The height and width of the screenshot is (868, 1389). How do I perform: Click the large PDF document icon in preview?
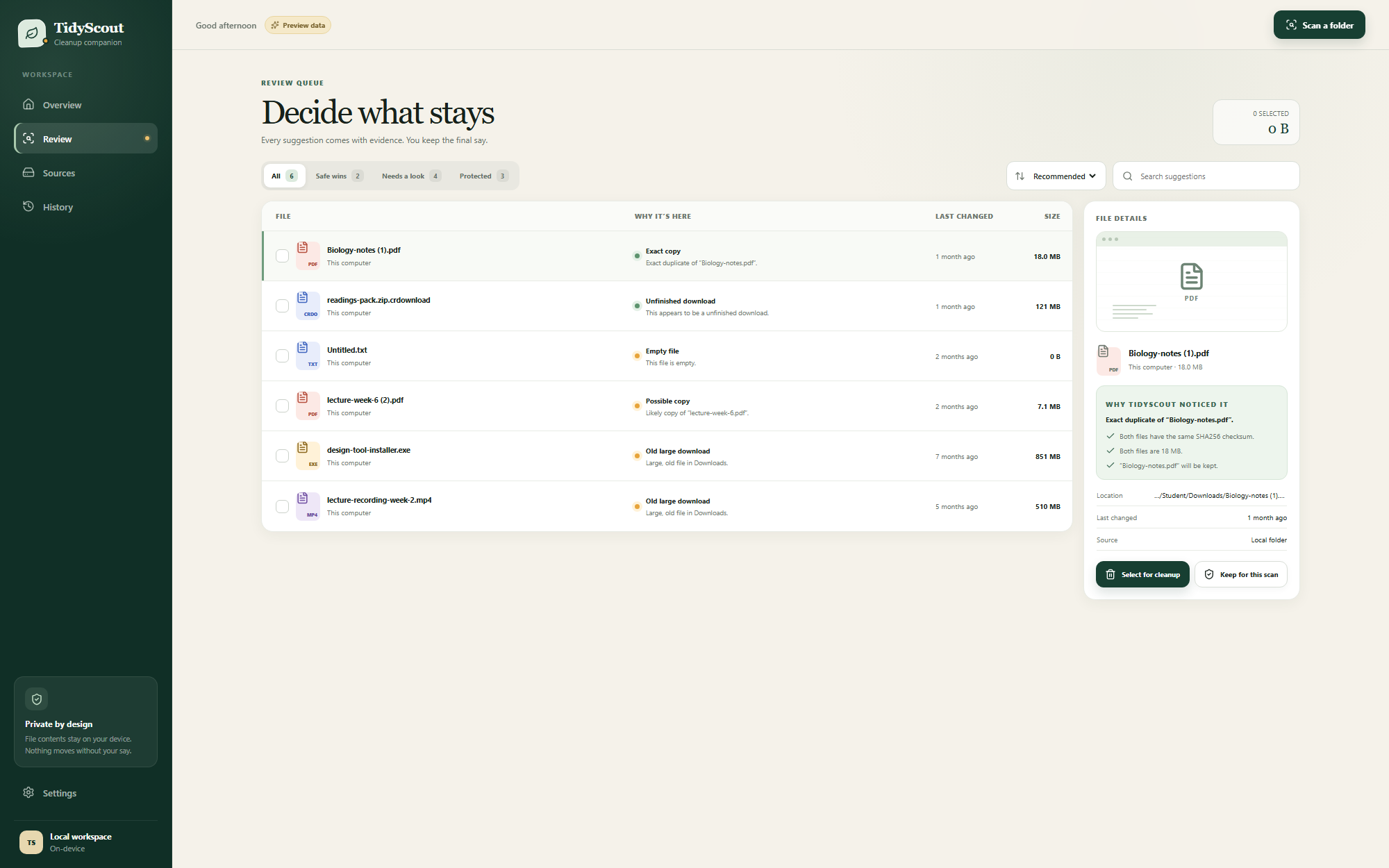(1192, 276)
